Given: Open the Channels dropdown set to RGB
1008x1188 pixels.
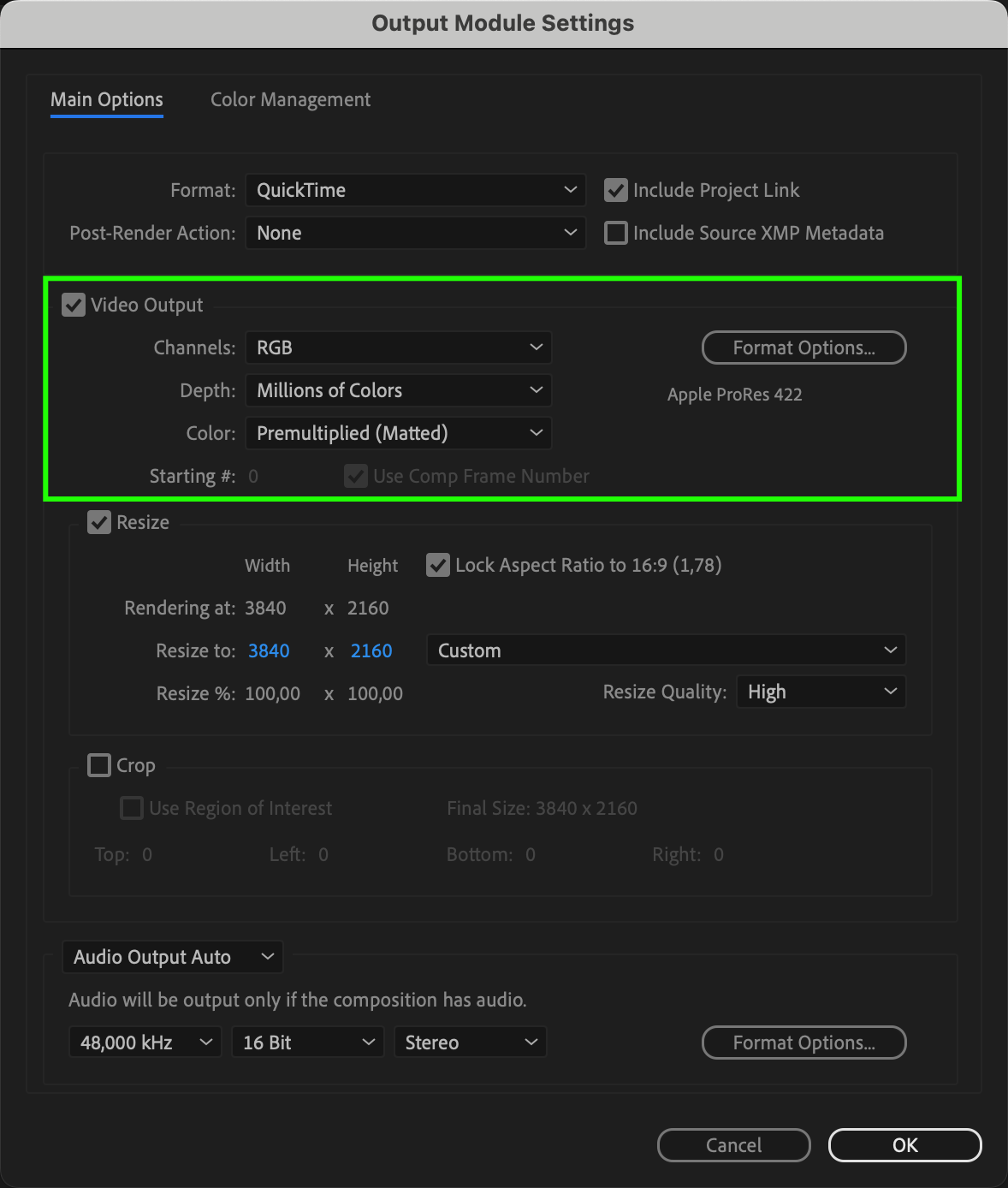Looking at the screenshot, I should [398, 347].
